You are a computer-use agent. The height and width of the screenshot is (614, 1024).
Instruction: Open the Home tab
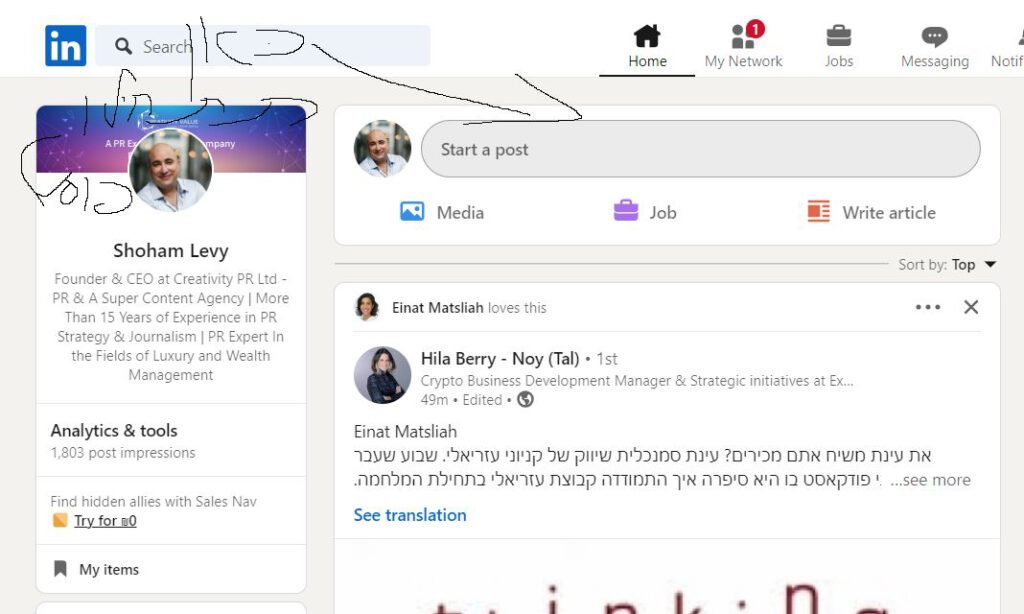coord(647,47)
